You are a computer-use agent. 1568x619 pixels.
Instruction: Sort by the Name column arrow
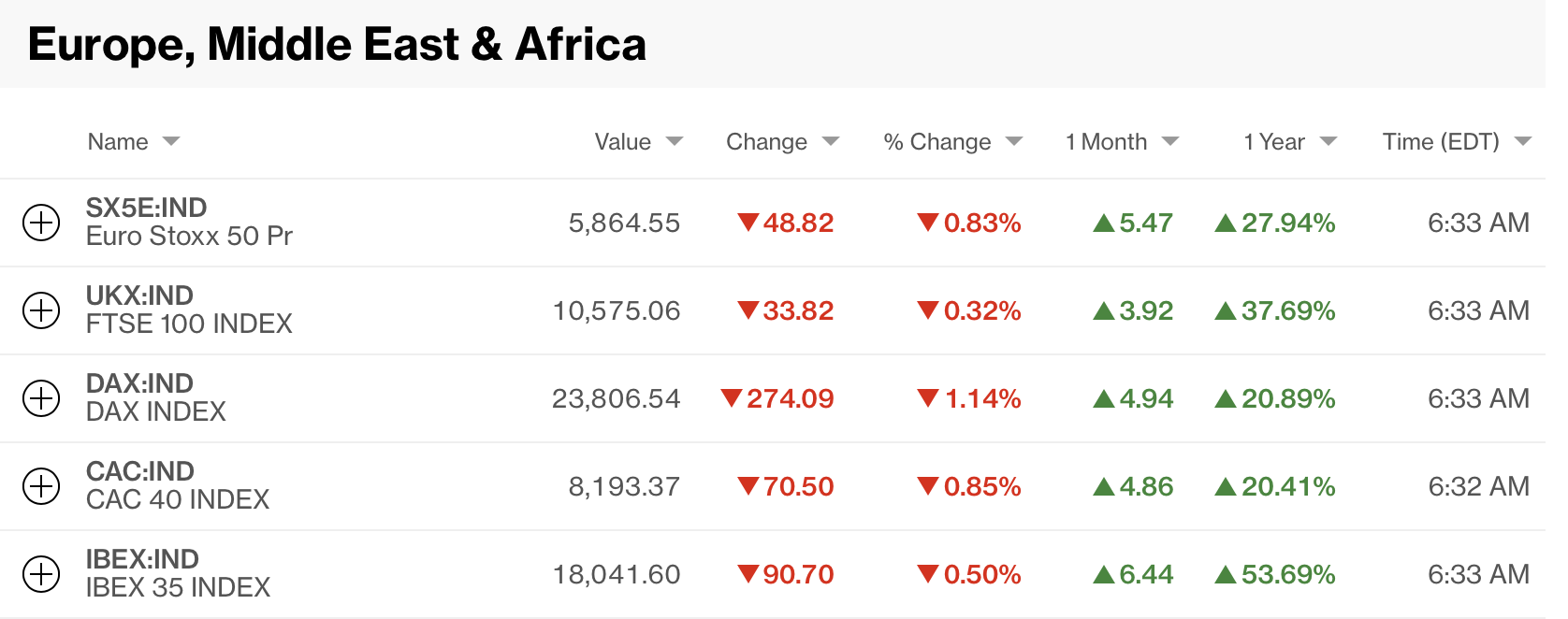171,142
